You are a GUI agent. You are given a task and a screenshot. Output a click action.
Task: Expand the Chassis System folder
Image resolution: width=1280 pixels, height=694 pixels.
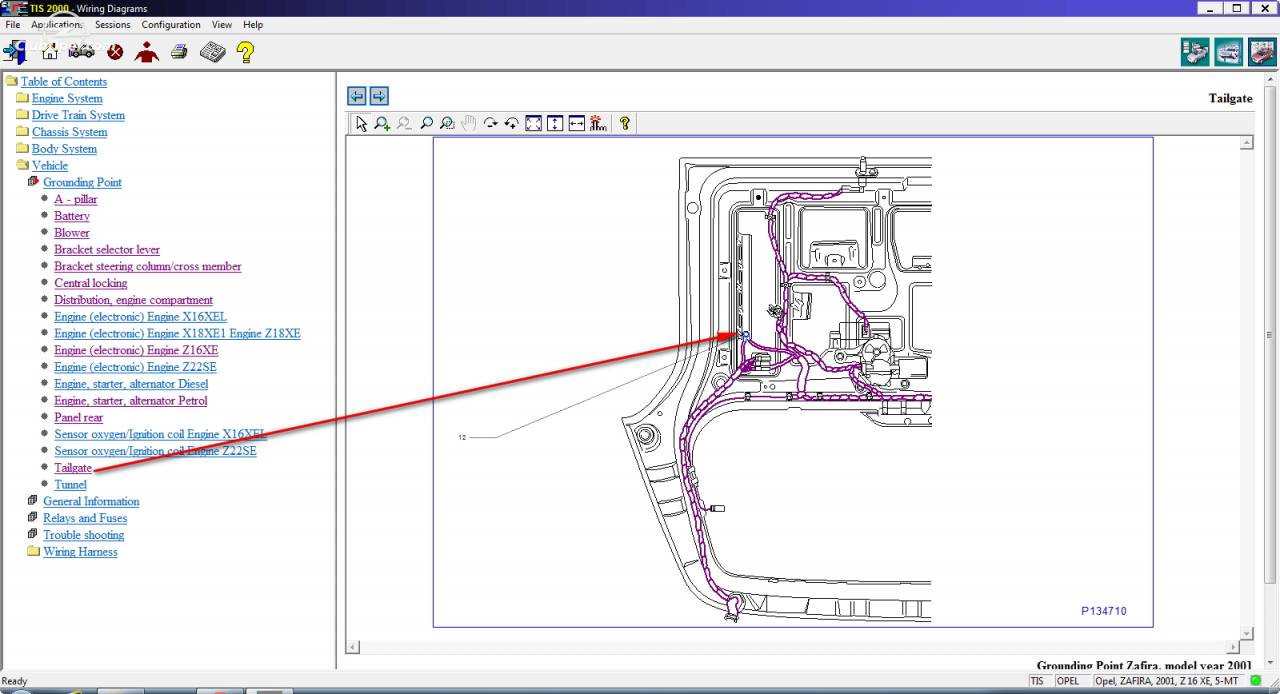[x=22, y=131]
